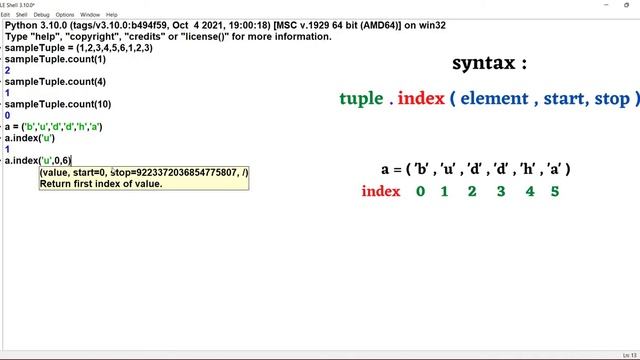Open the Shell menu
The height and width of the screenshot is (360, 640).
coord(21,15)
